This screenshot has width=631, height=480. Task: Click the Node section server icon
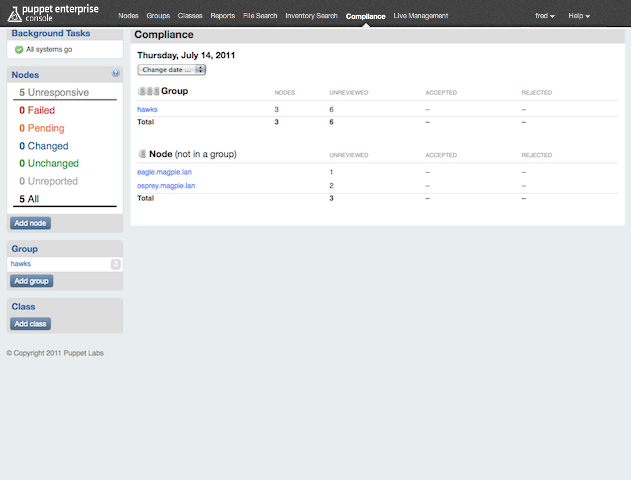(141, 154)
